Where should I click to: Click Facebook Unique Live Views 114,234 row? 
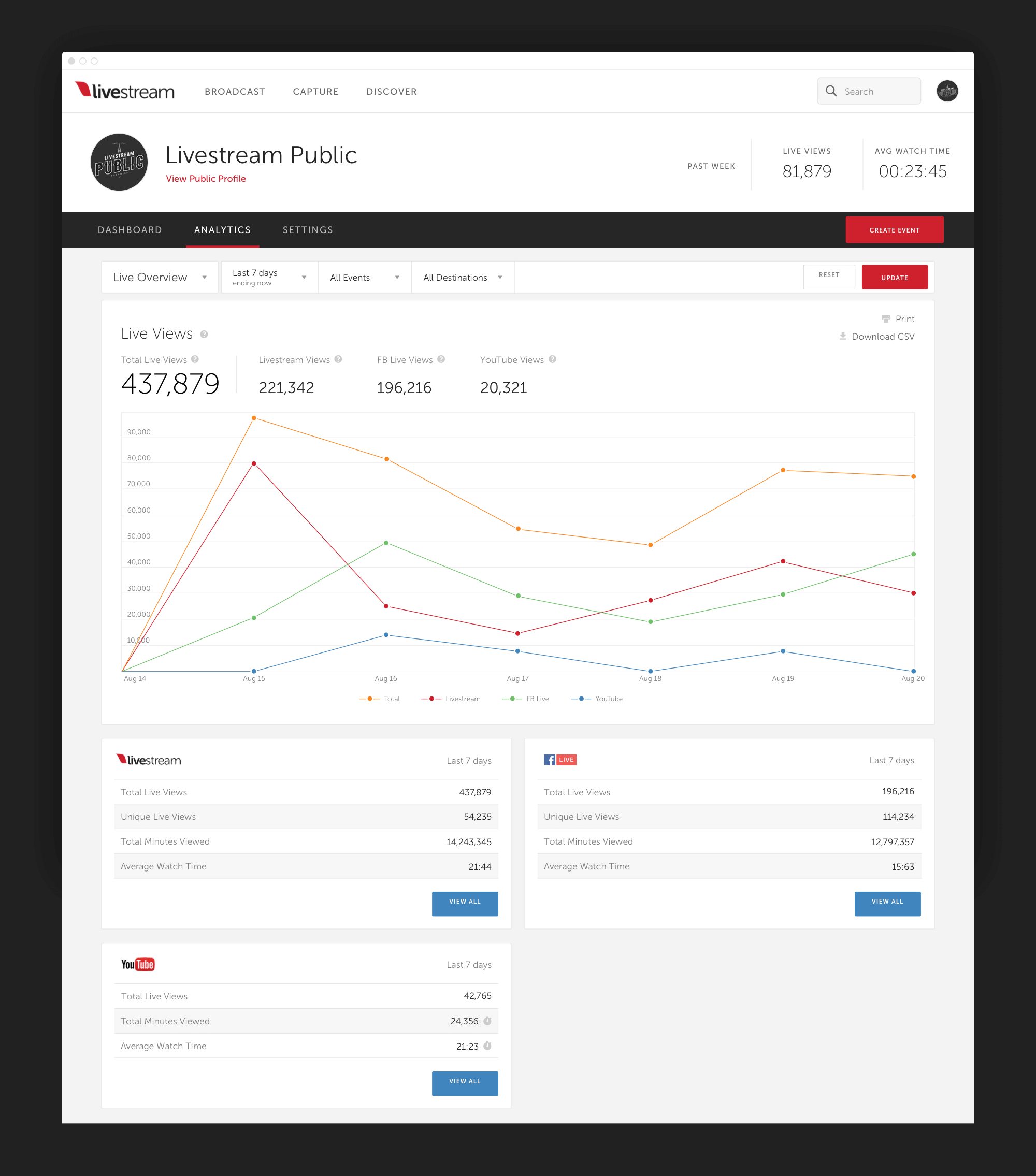pos(729,817)
